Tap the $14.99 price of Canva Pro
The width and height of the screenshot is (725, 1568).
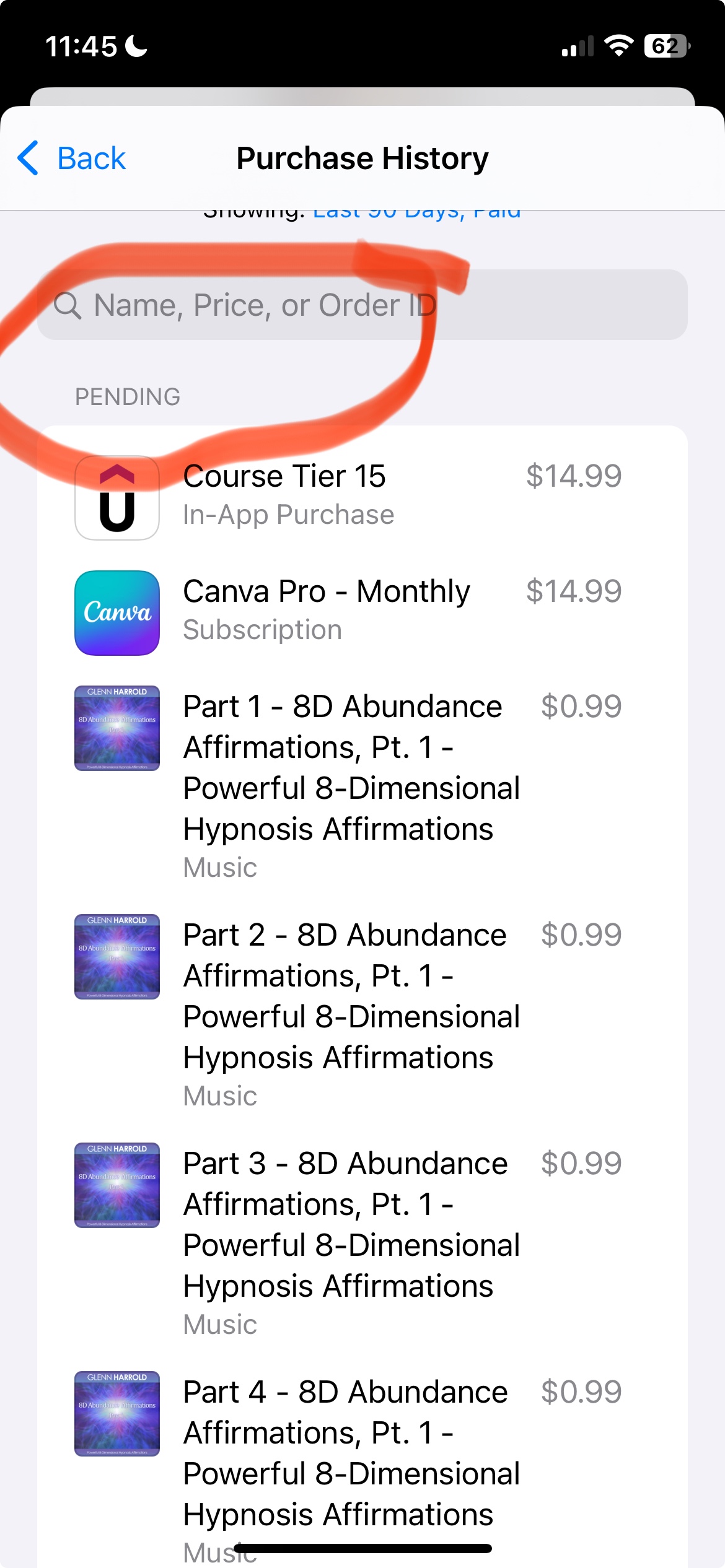pos(574,591)
